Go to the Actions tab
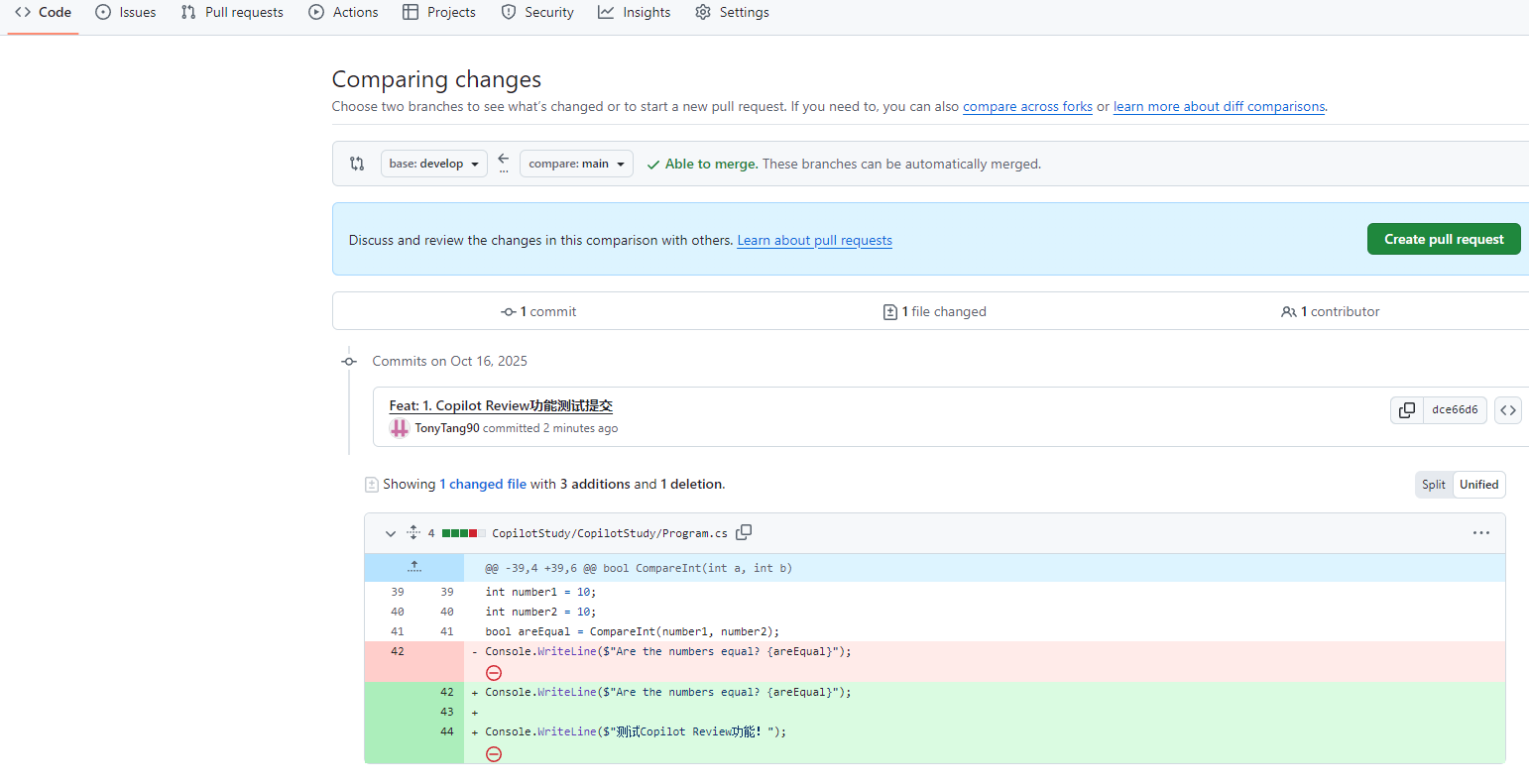This screenshot has height=784, width=1529. coord(343,13)
